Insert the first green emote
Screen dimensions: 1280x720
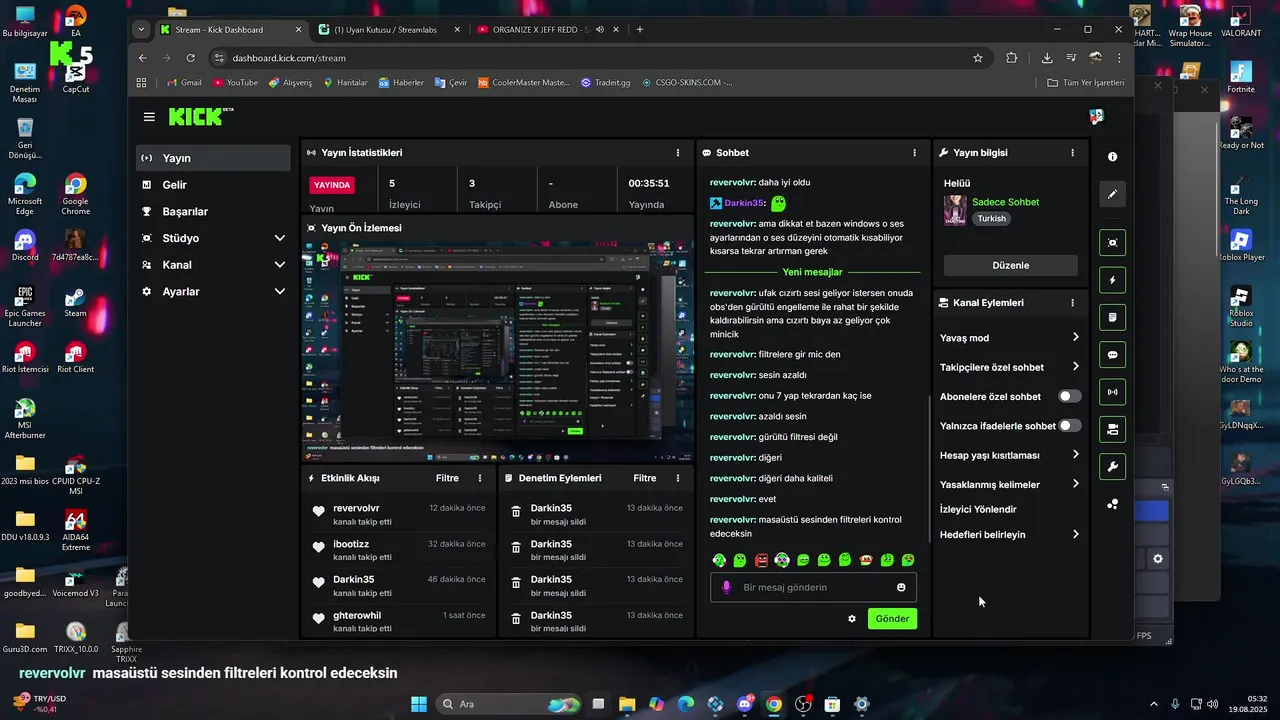pos(719,560)
